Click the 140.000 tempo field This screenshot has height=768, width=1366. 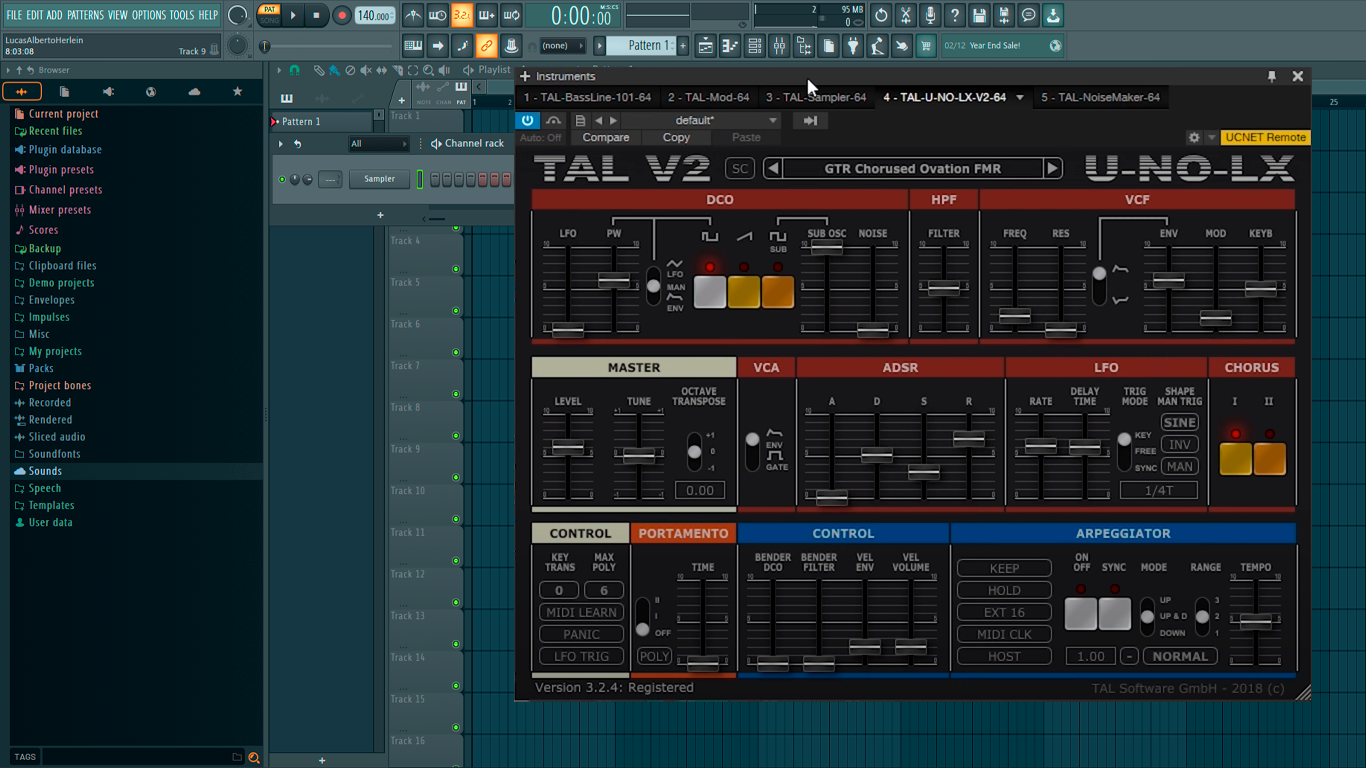374,15
